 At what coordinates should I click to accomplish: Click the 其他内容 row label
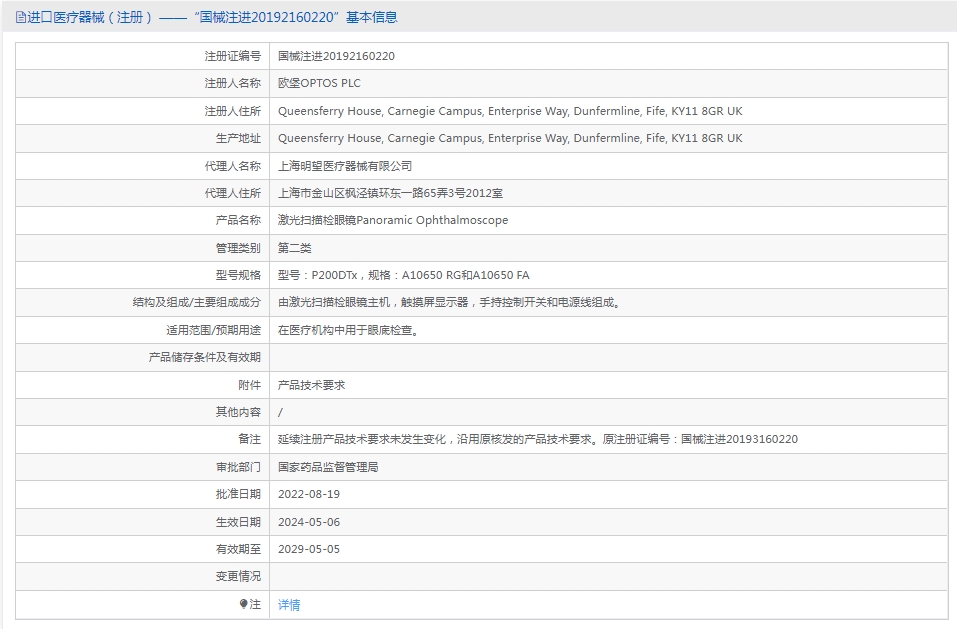point(238,412)
